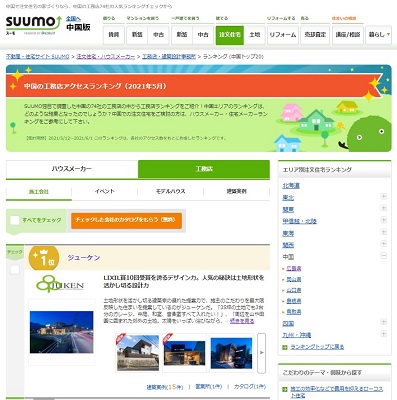Expand the 関東 area list
The image size is (397, 400).
click(384, 208)
